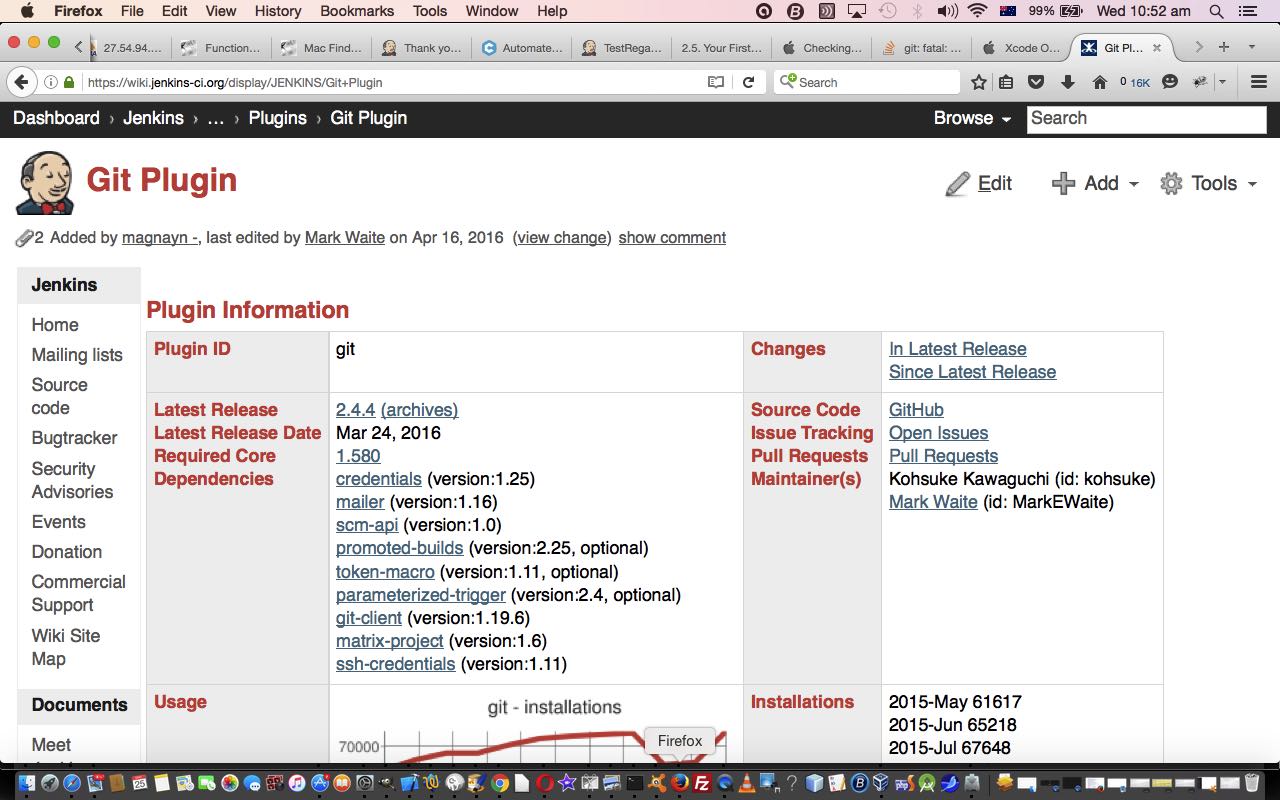1280x800 pixels.
Task: Open the Tools menu in the menu bar
Action: [x=430, y=11]
